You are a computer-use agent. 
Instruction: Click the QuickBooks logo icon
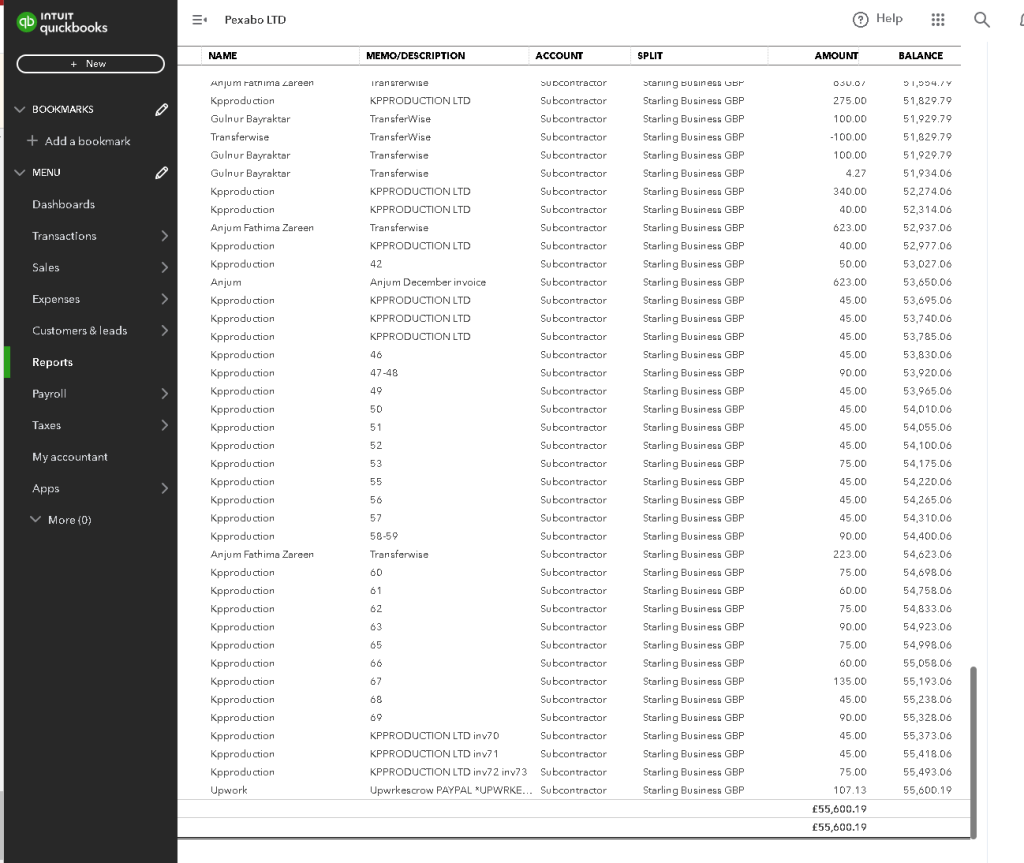pos(26,22)
